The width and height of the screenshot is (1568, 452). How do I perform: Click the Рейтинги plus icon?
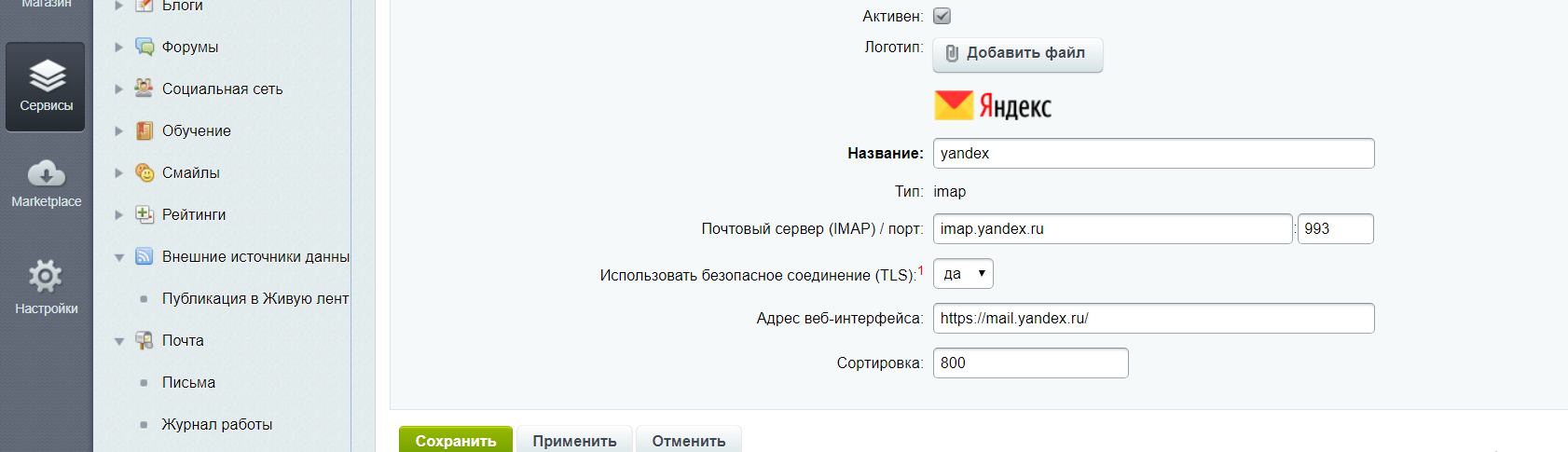click(144, 214)
